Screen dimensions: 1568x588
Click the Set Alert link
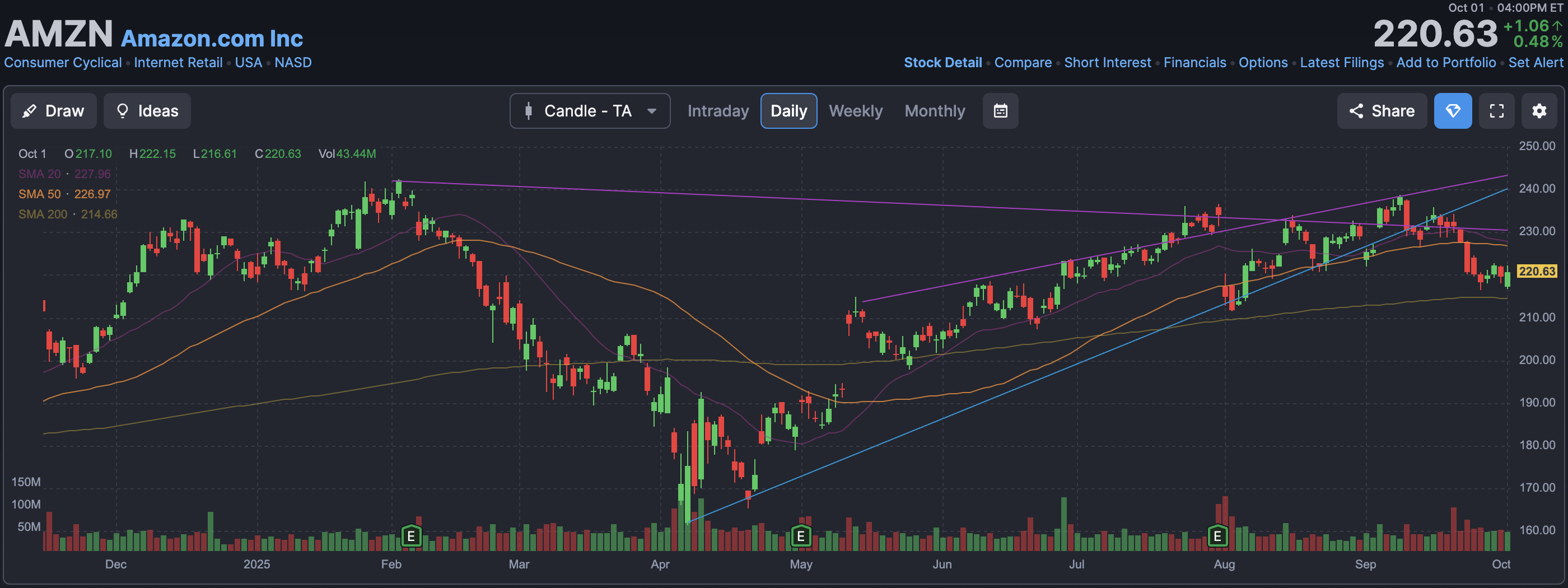coord(1535,63)
